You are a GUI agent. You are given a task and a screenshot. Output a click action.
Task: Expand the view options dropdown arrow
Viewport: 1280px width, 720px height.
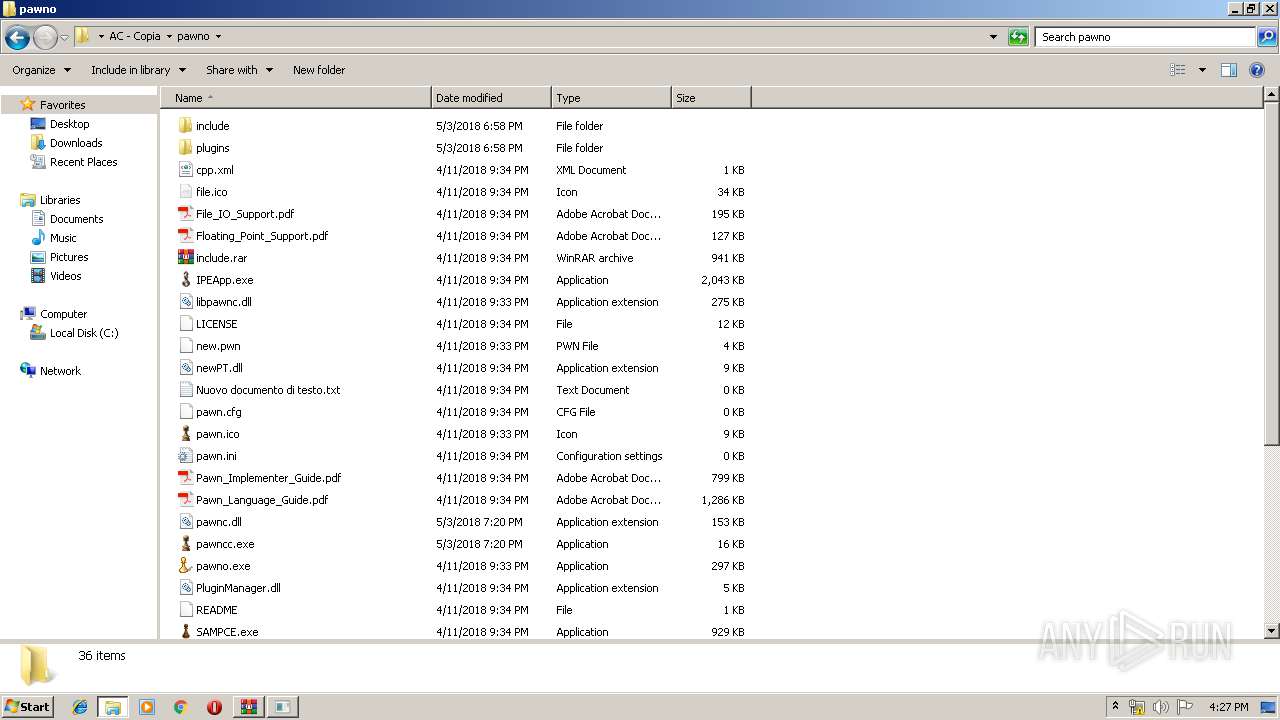[1202, 70]
